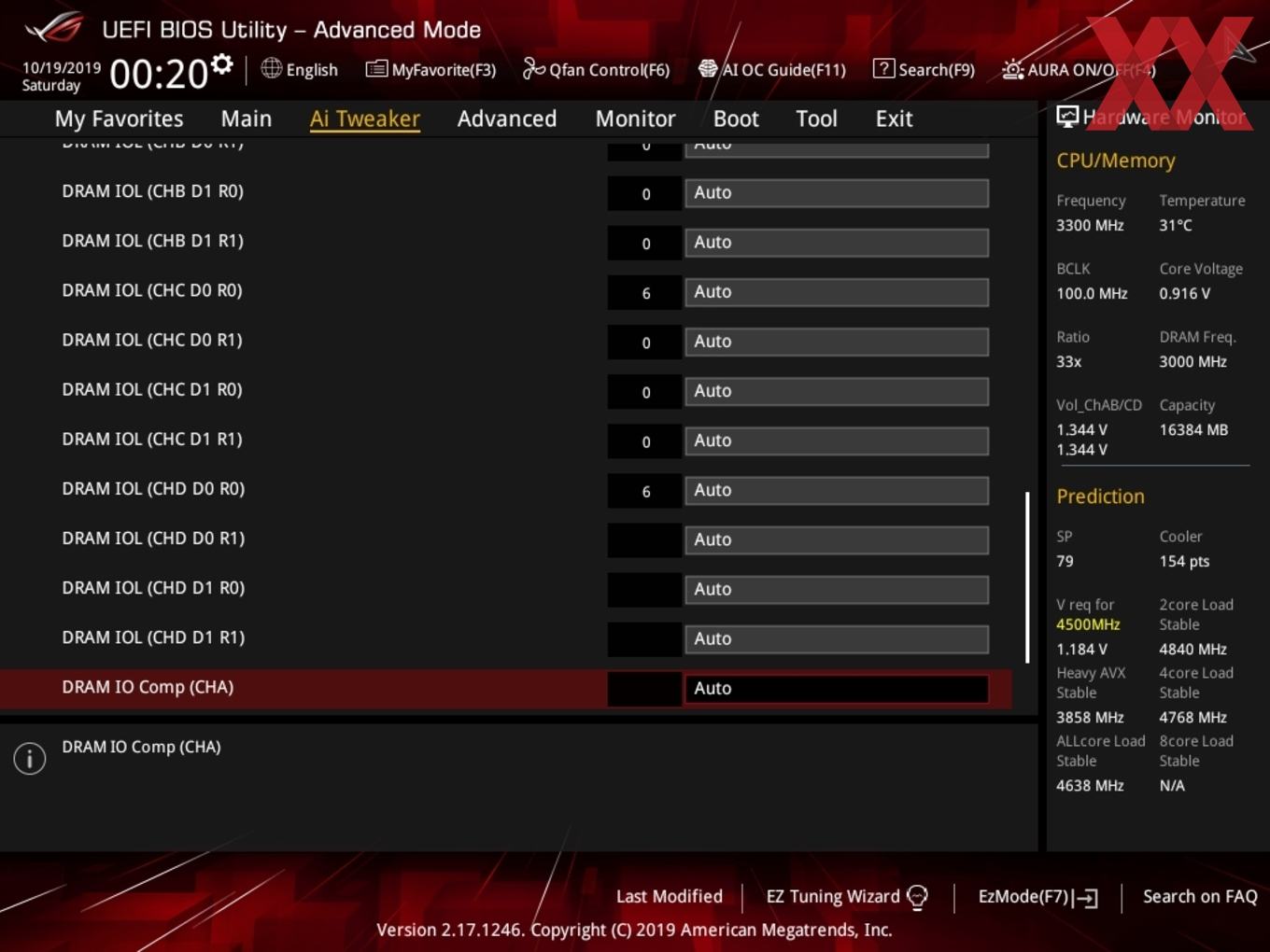The height and width of the screenshot is (952, 1270).
Task: Go to the Boot tab
Action: [736, 119]
